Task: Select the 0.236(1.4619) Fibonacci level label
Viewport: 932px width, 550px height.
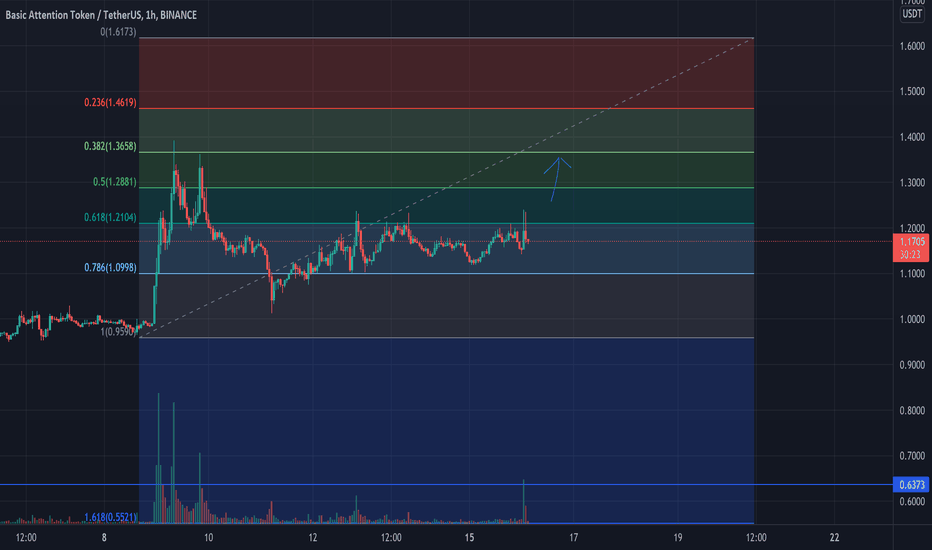Action: (x=110, y=102)
